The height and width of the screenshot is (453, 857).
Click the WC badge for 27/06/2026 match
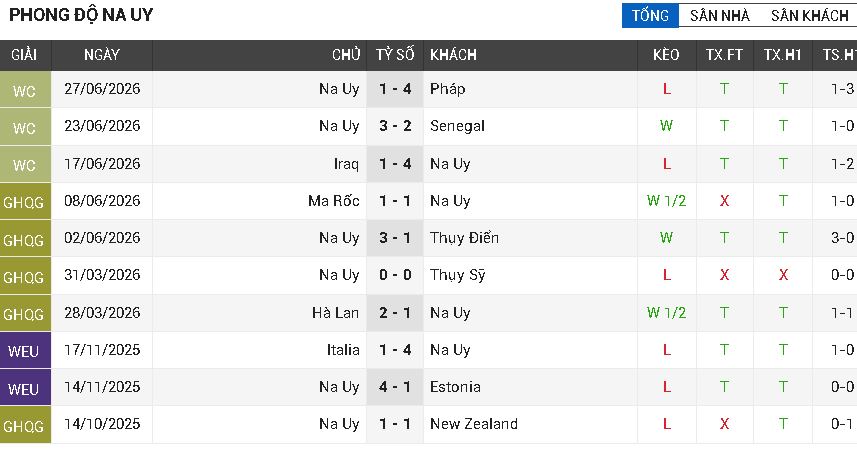(x=25, y=89)
